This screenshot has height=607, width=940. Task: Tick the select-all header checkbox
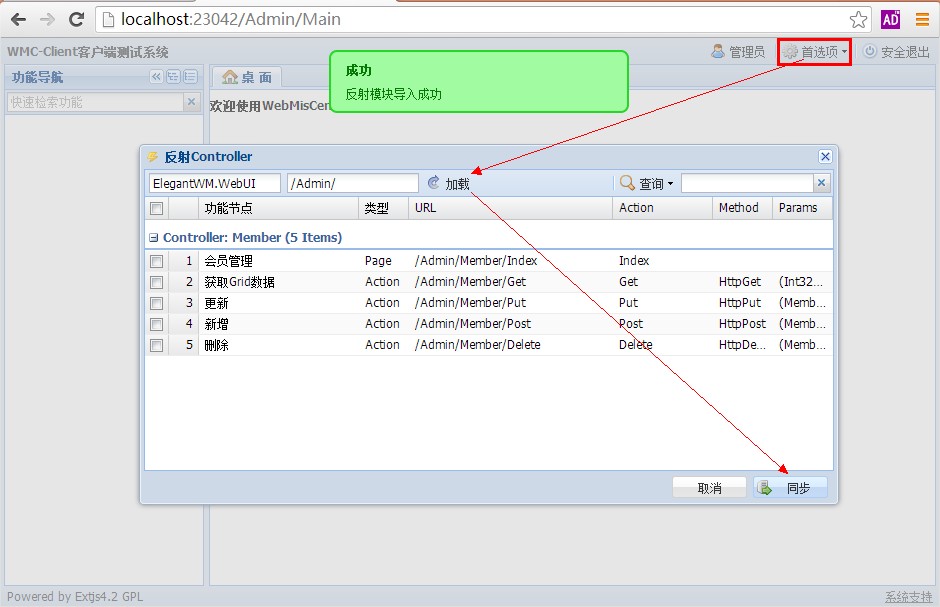(156, 208)
